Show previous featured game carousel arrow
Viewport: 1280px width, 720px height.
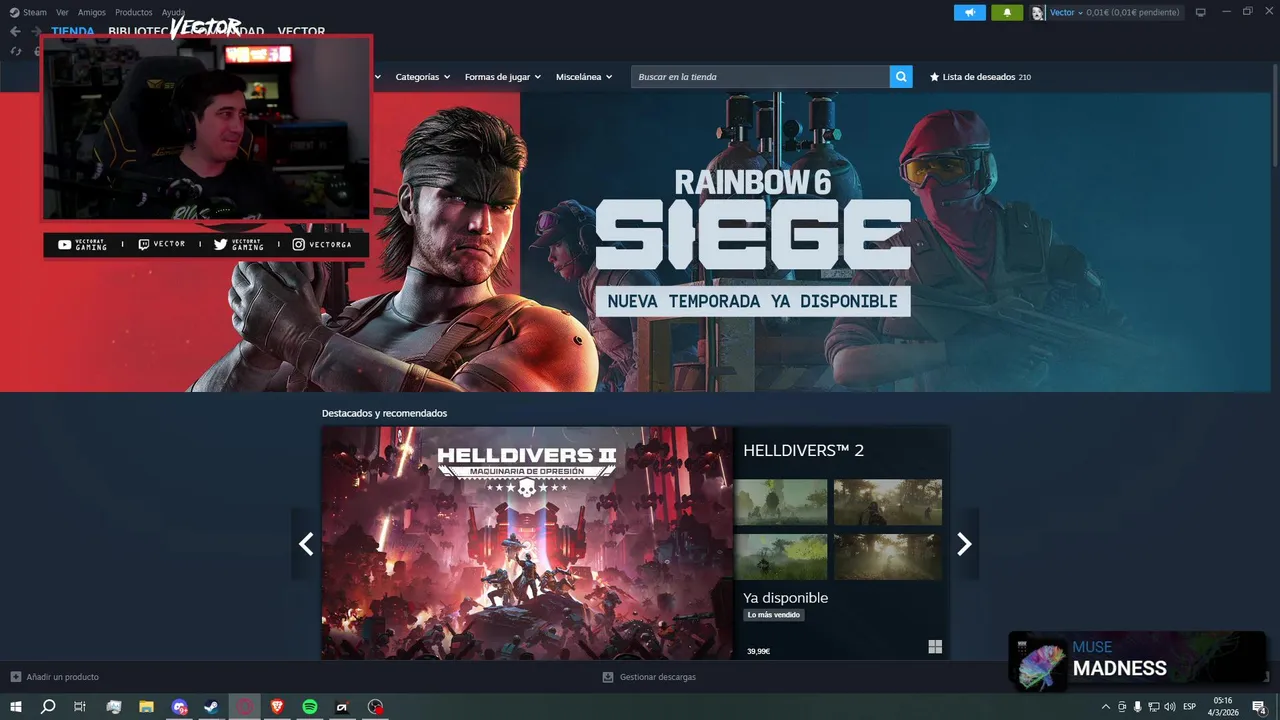click(306, 544)
